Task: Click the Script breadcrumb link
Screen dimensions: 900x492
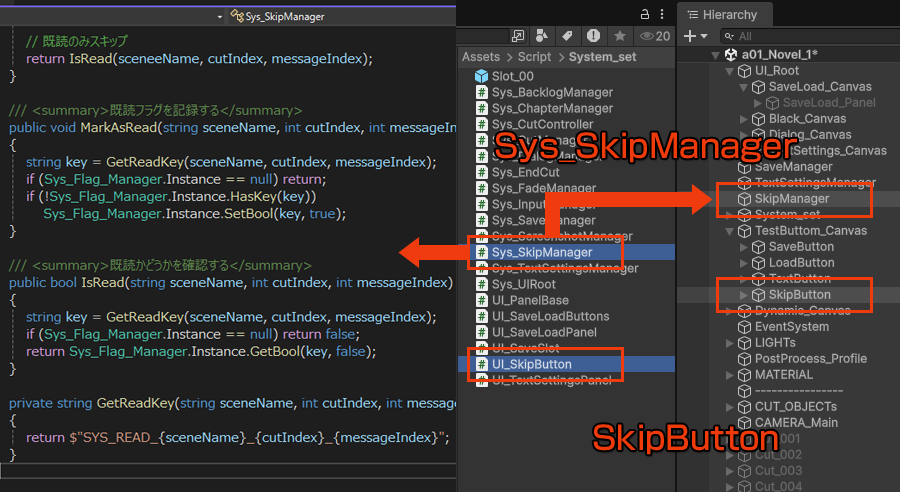Action: click(535, 57)
